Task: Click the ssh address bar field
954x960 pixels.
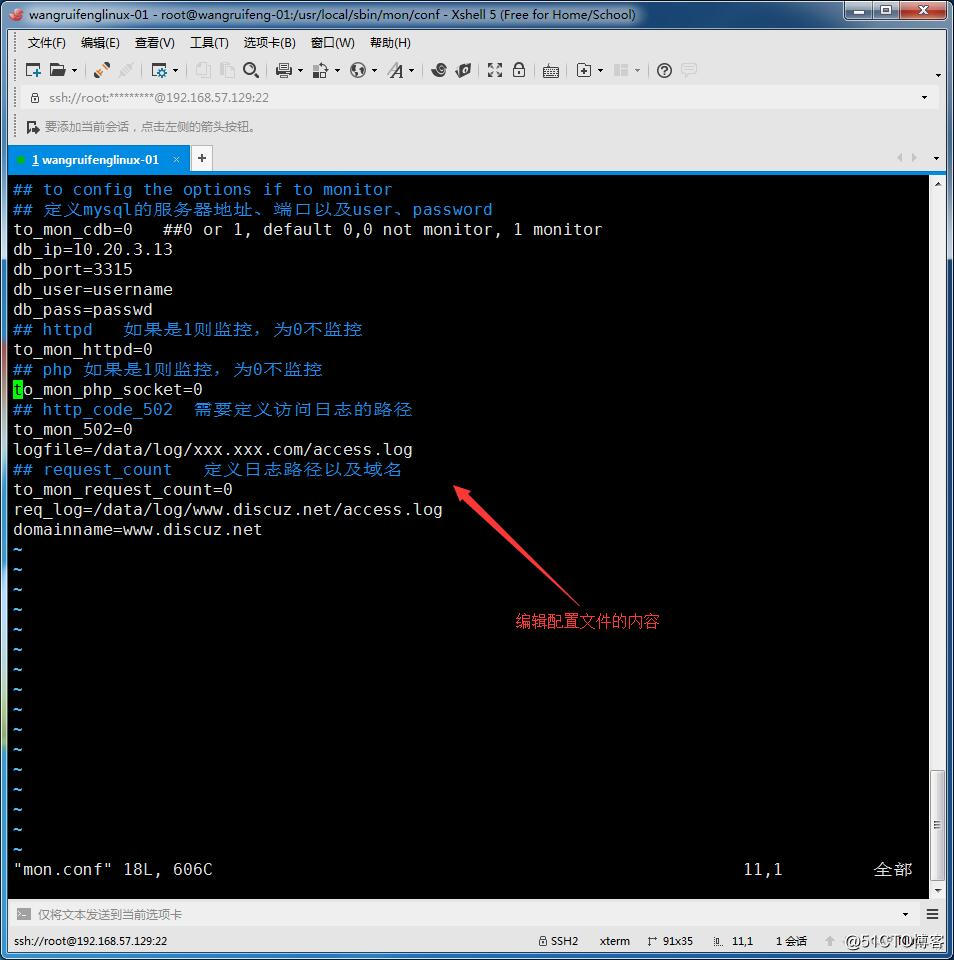Action: 481,98
